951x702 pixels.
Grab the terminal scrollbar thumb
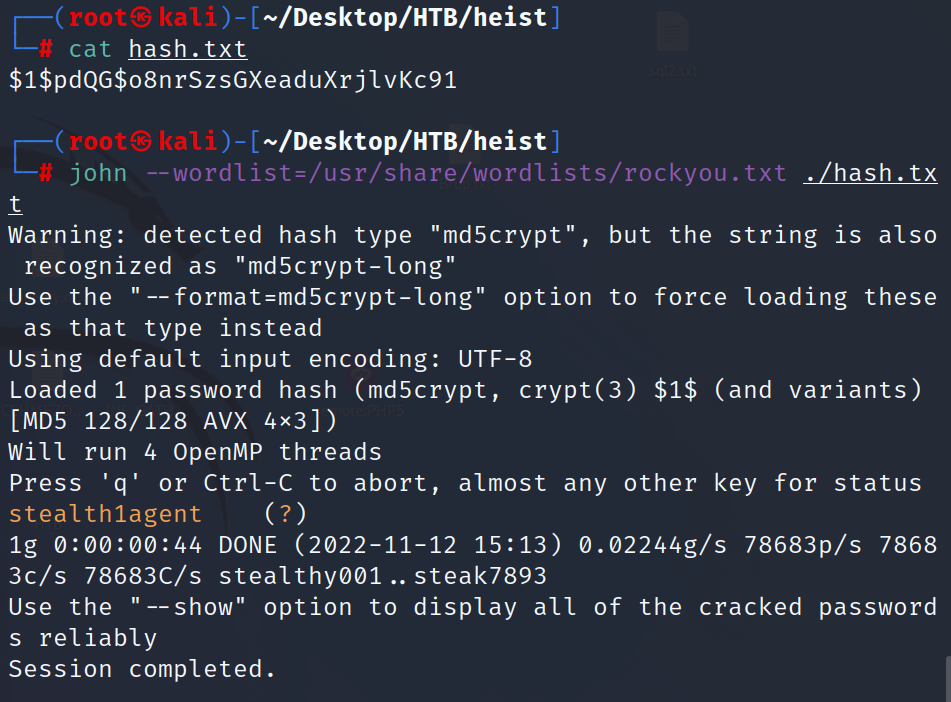[x=945, y=678]
